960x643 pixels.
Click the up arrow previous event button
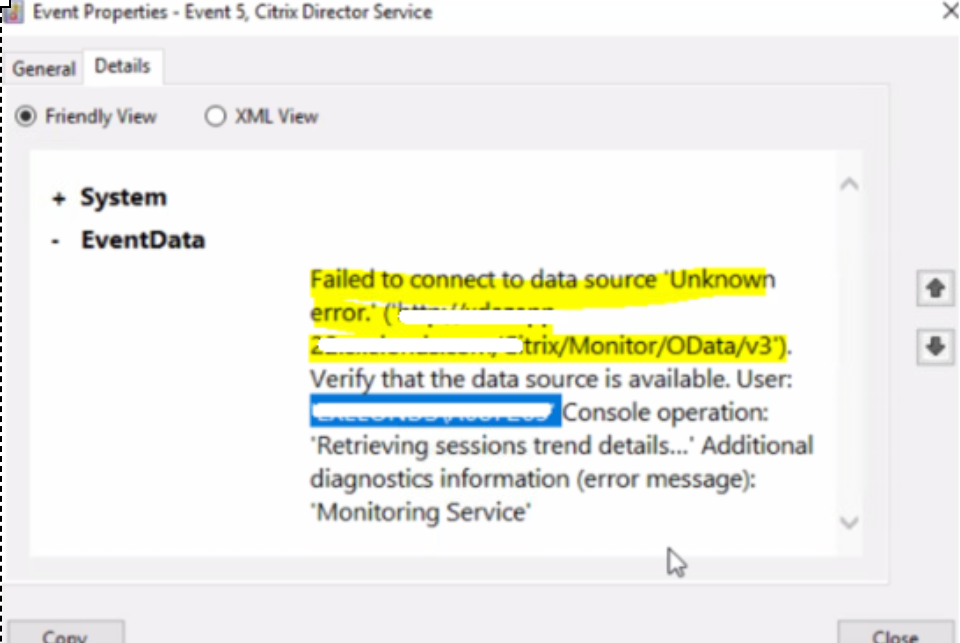(935, 288)
